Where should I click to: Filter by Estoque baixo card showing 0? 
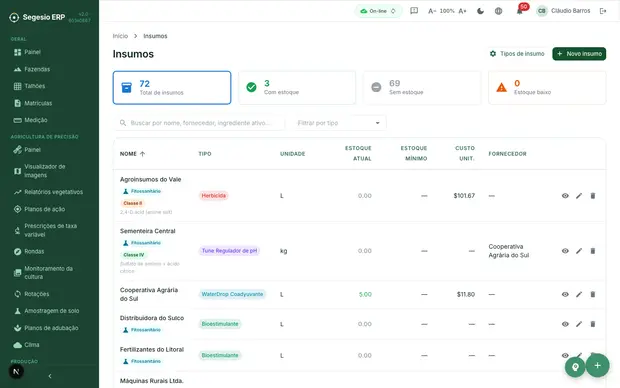(x=547, y=88)
